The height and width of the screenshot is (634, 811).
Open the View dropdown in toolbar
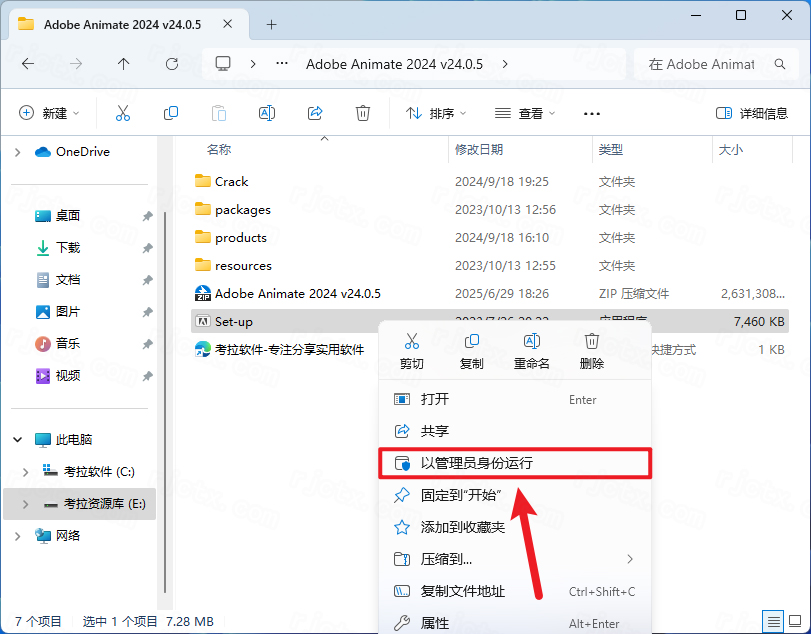[x=526, y=113]
